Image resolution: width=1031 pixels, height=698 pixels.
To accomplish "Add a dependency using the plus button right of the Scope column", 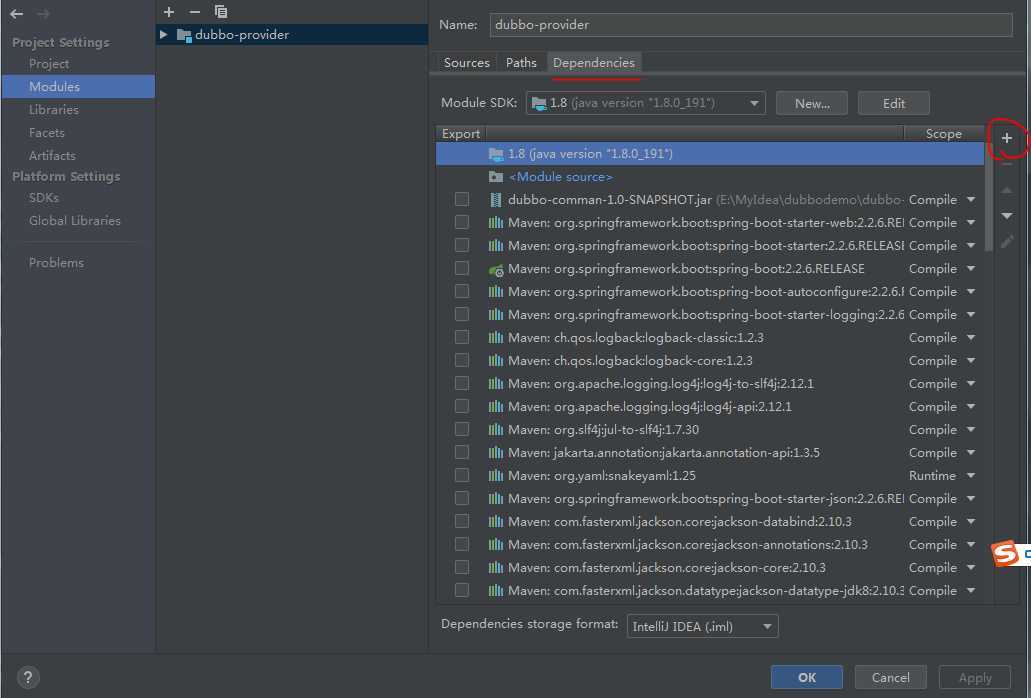I will pos(1007,138).
